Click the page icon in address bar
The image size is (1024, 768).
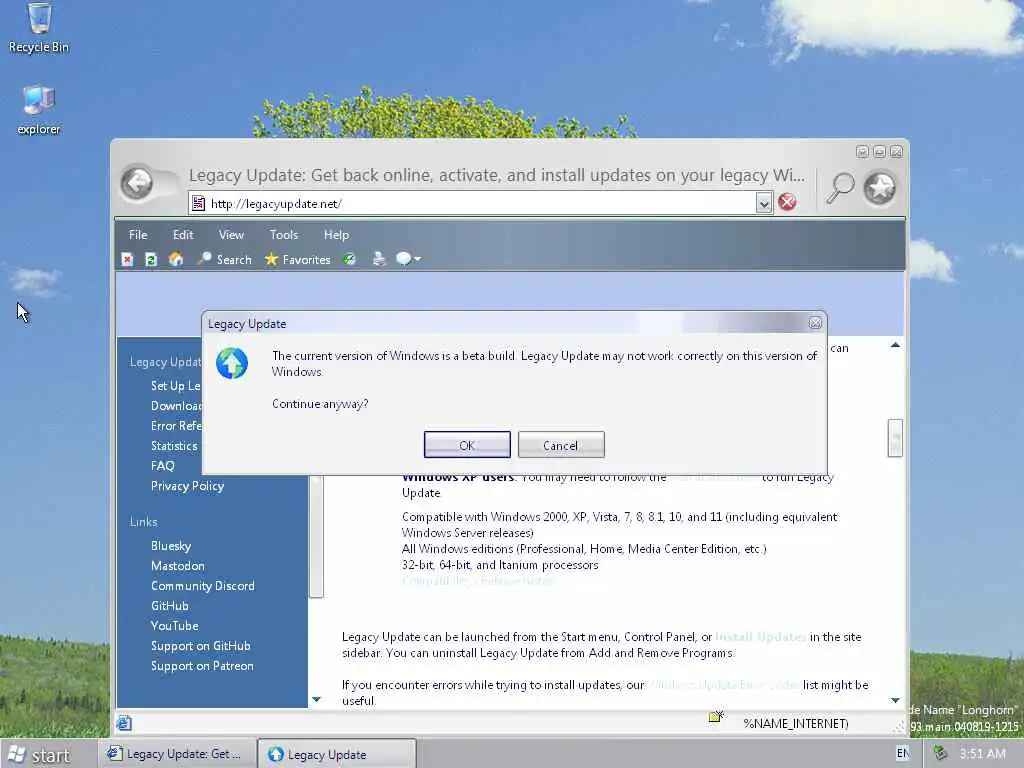coord(199,204)
